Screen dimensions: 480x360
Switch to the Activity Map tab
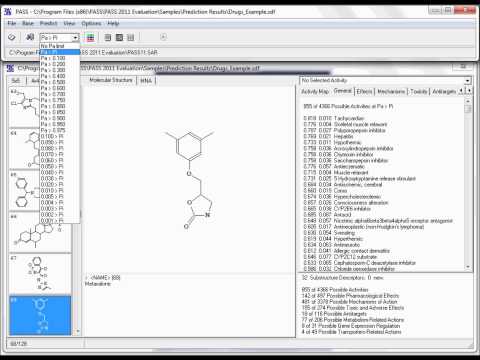pos(315,91)
